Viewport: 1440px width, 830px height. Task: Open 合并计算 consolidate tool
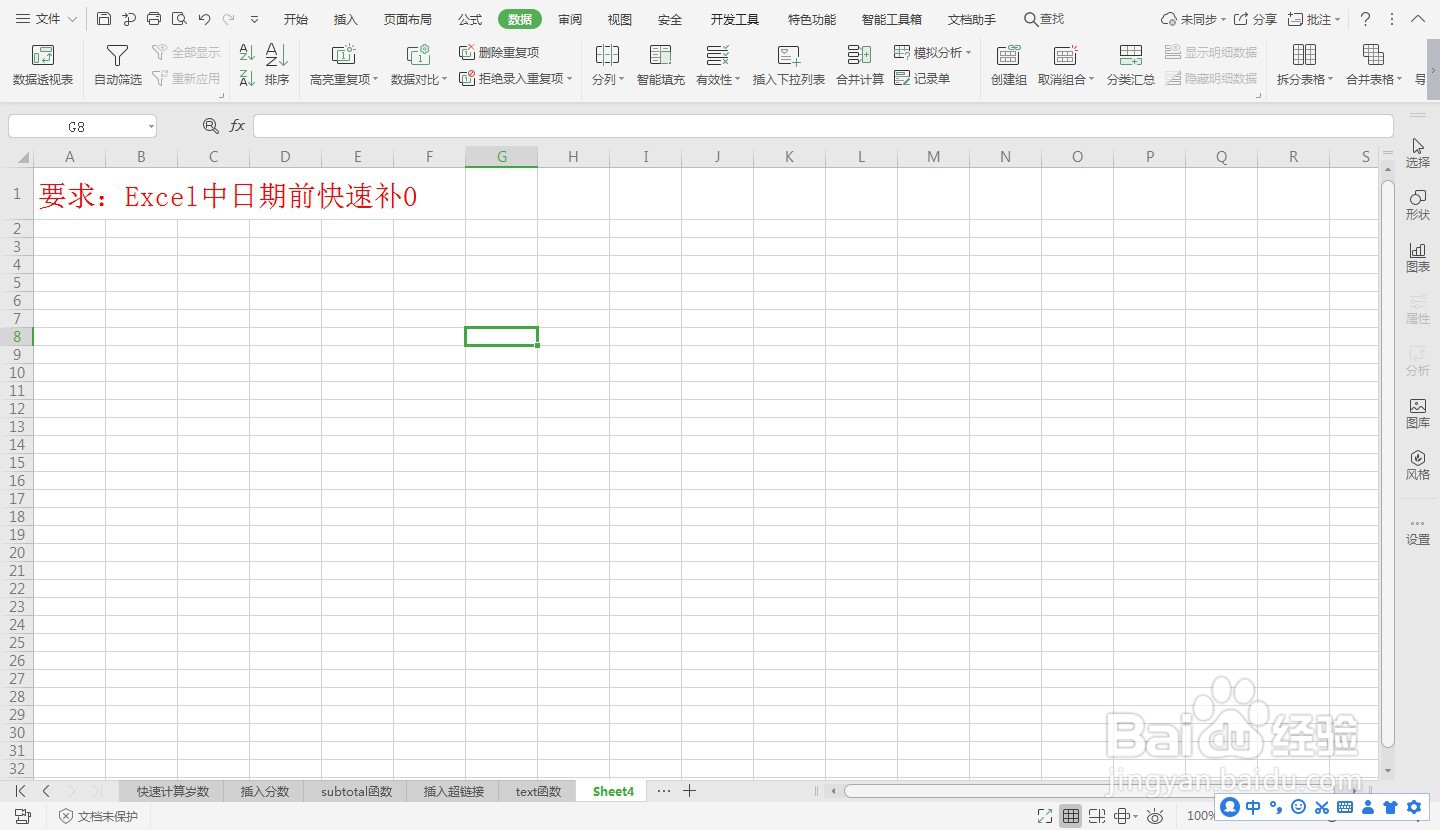coord(860,65)
